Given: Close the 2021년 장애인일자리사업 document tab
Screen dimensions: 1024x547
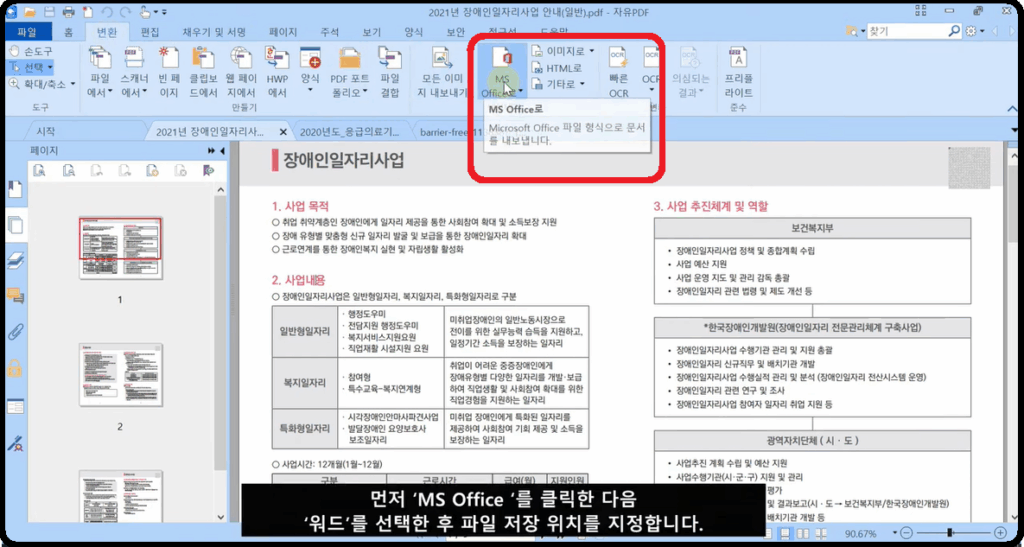Looking at the screenshot, I should point(283,132).
